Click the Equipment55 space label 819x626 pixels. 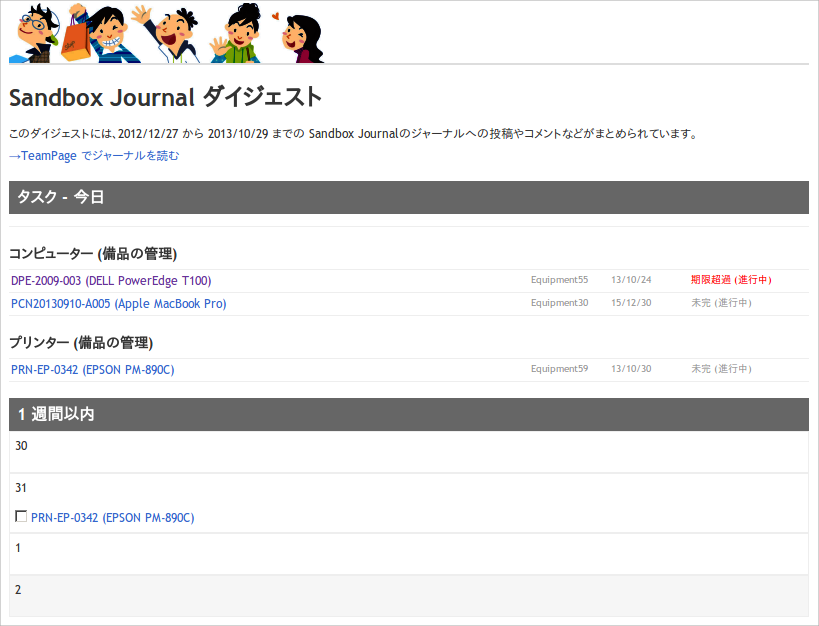point(559,280)
